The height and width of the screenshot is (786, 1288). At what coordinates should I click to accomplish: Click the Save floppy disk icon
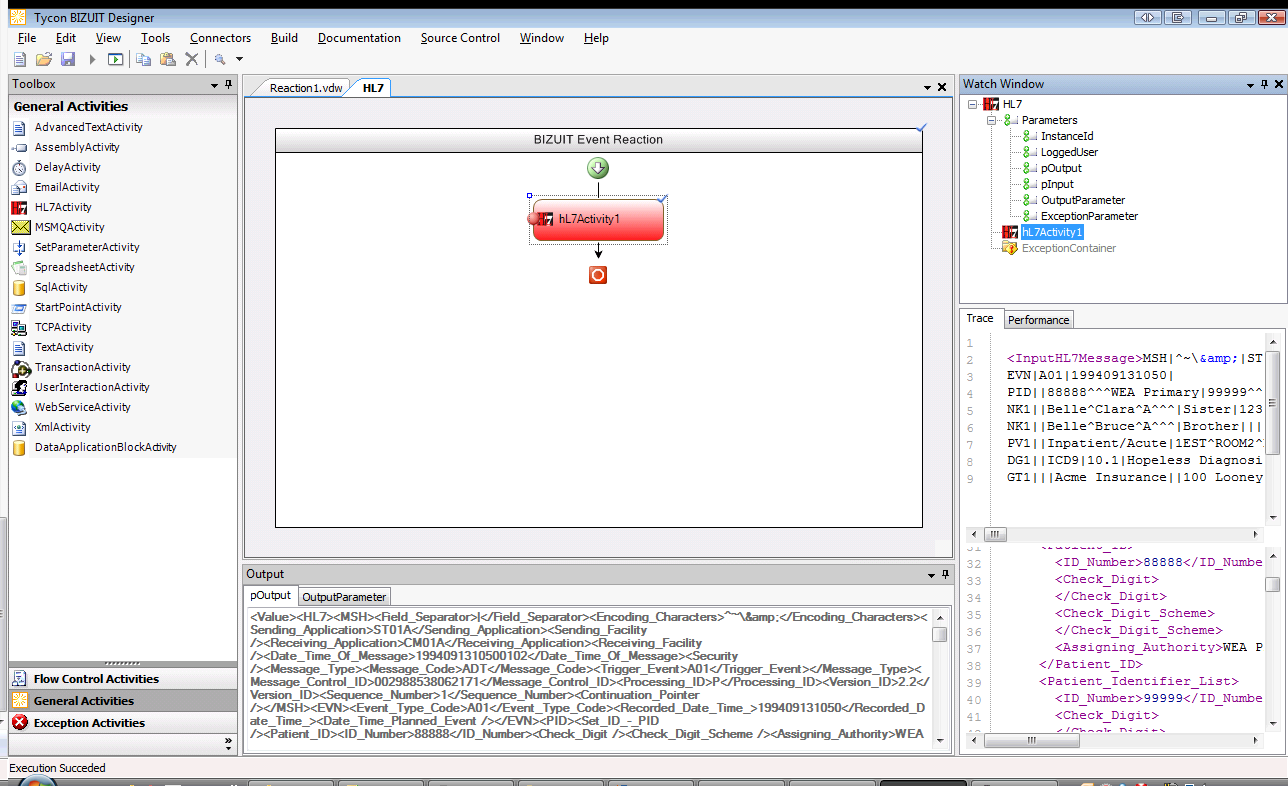click(68, 60)
